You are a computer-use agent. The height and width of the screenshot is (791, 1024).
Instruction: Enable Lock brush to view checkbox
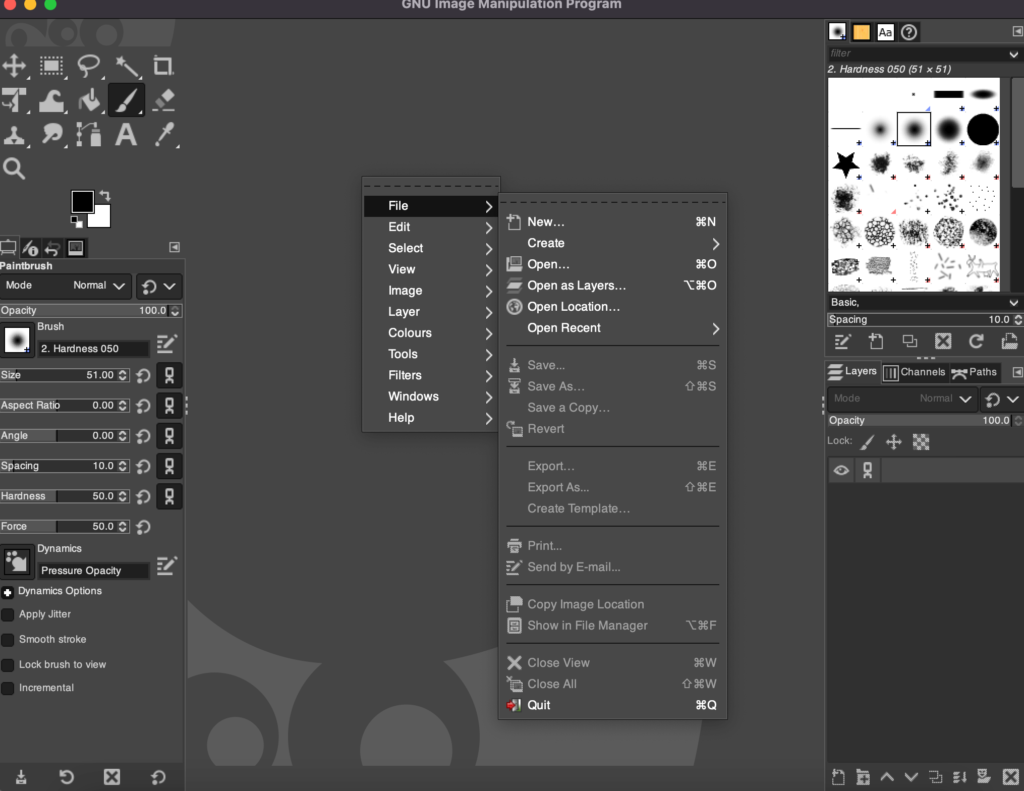click(8, 665)
